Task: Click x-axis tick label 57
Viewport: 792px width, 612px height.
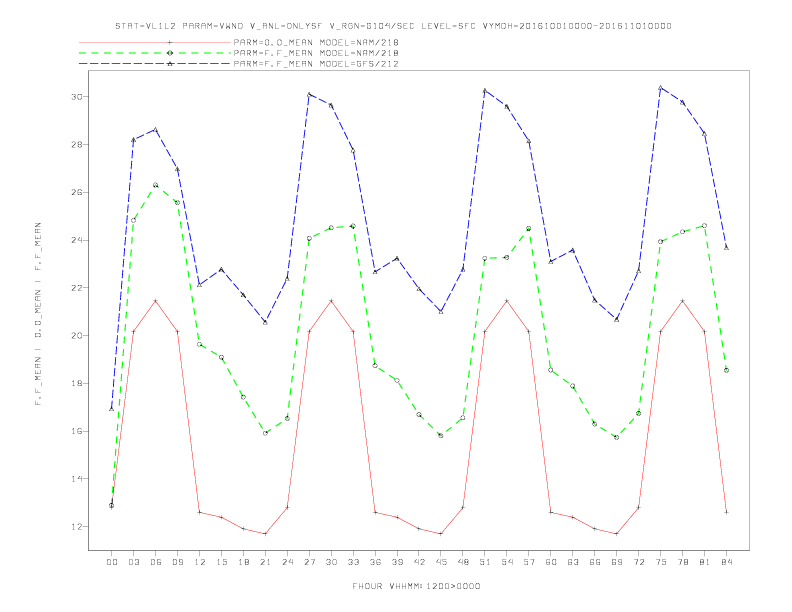Action: pos(529,562)
